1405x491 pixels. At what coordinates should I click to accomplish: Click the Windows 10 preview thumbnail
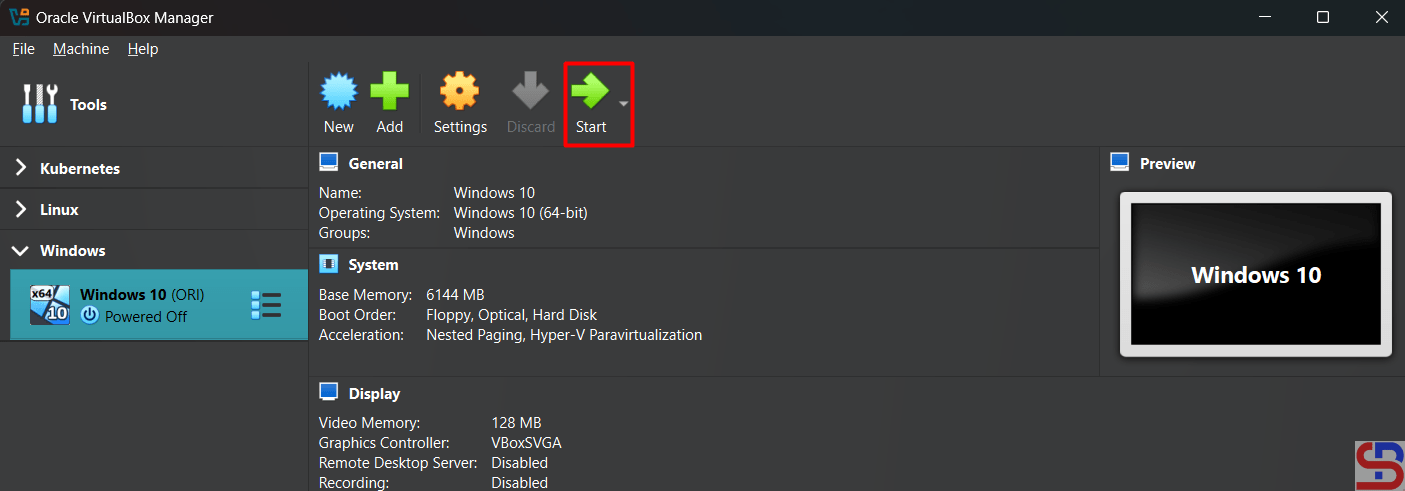click(x=1255, y=274)
